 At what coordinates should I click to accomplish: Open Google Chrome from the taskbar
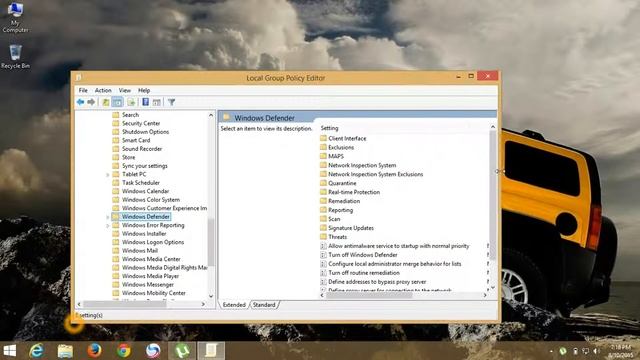click(124, 351)
